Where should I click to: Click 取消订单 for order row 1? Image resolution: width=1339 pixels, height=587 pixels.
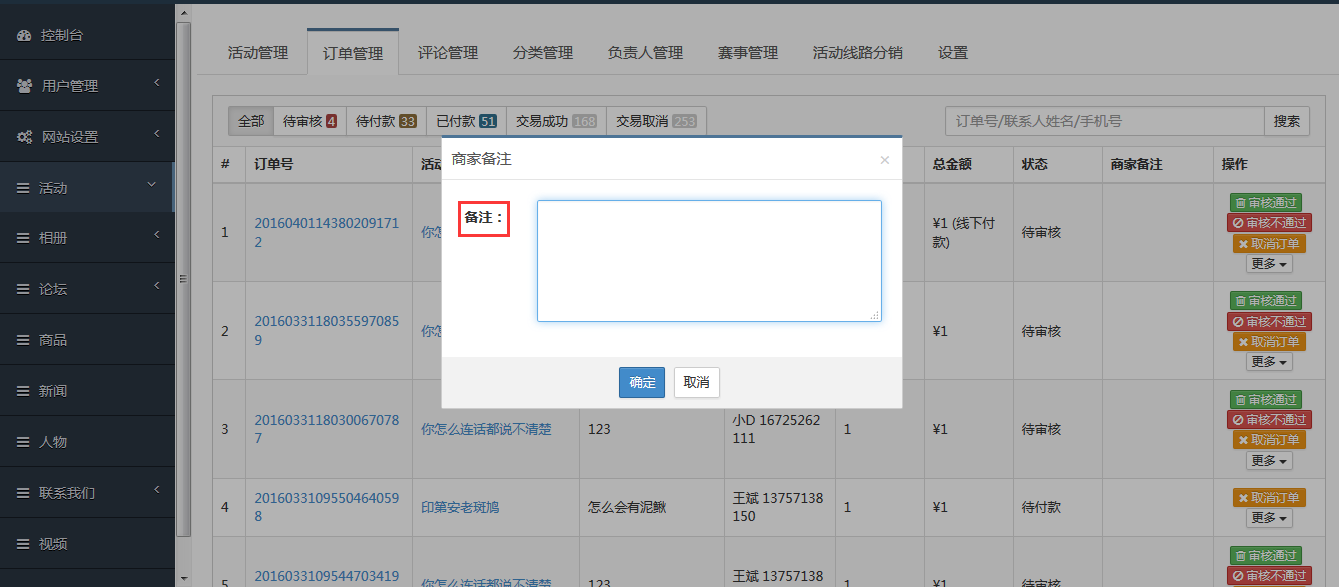click(x=1269, y=244)
